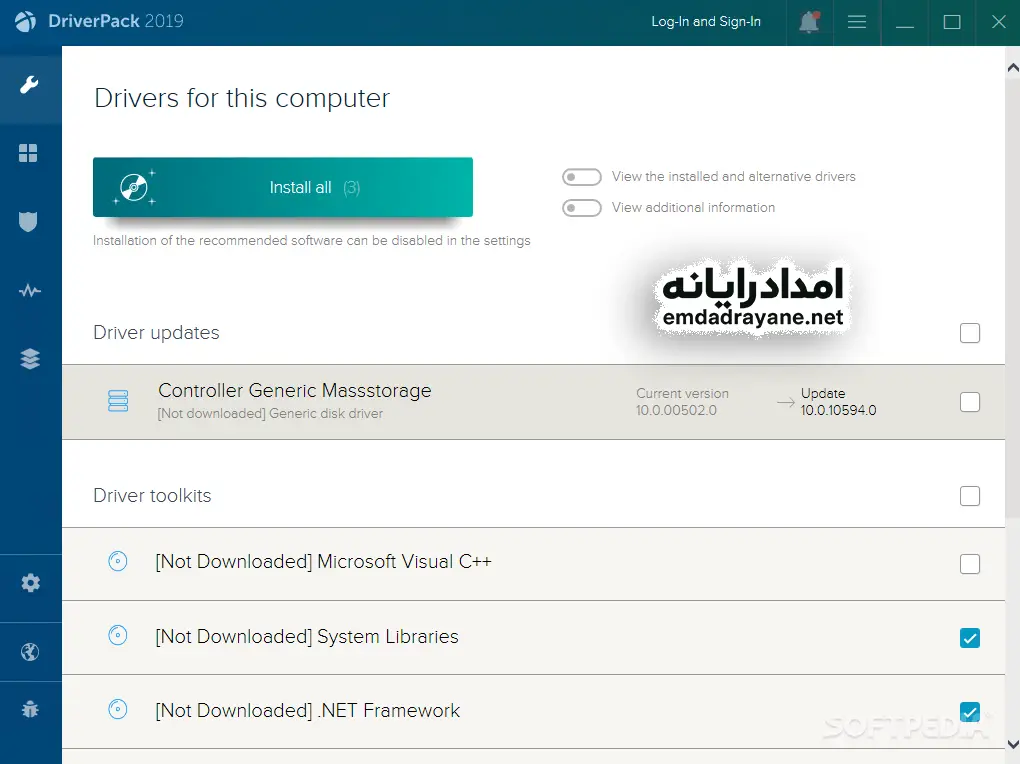Click the scrollbar down arrow
Viewport: 1020px width, 764px height.
pyautogui.click(x=1012, y=744)
